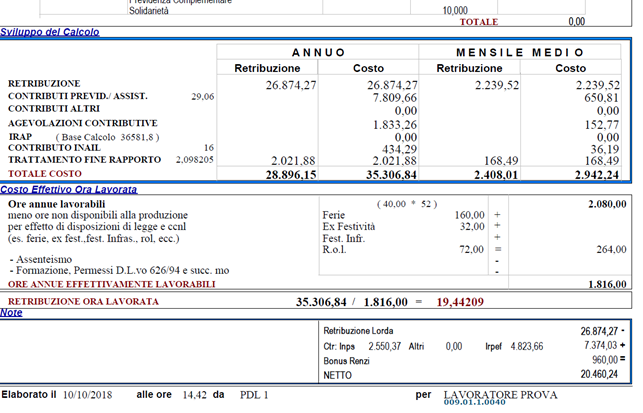Select employee name LAVORATORE PROVA
Viewport: 643px width, 413px height.
coord(501,395)
